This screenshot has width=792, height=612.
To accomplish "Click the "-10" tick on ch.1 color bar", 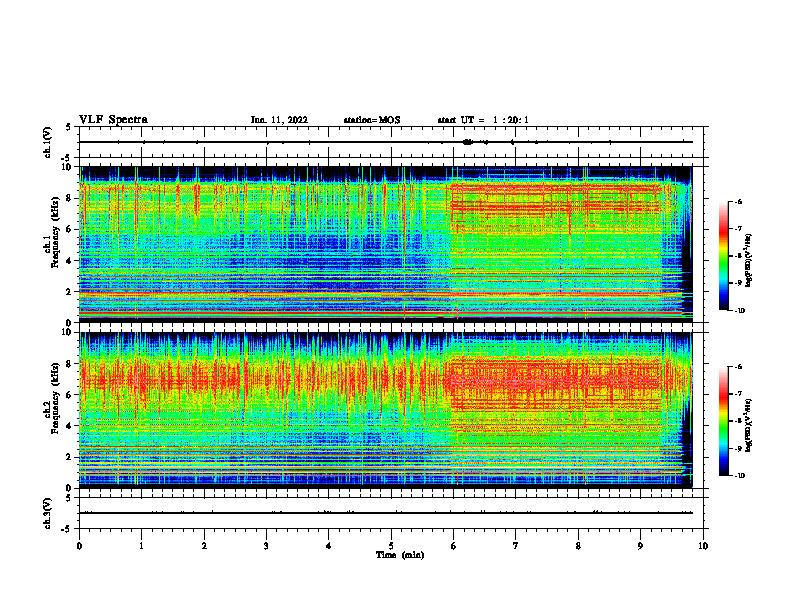I will click(739, 311).
